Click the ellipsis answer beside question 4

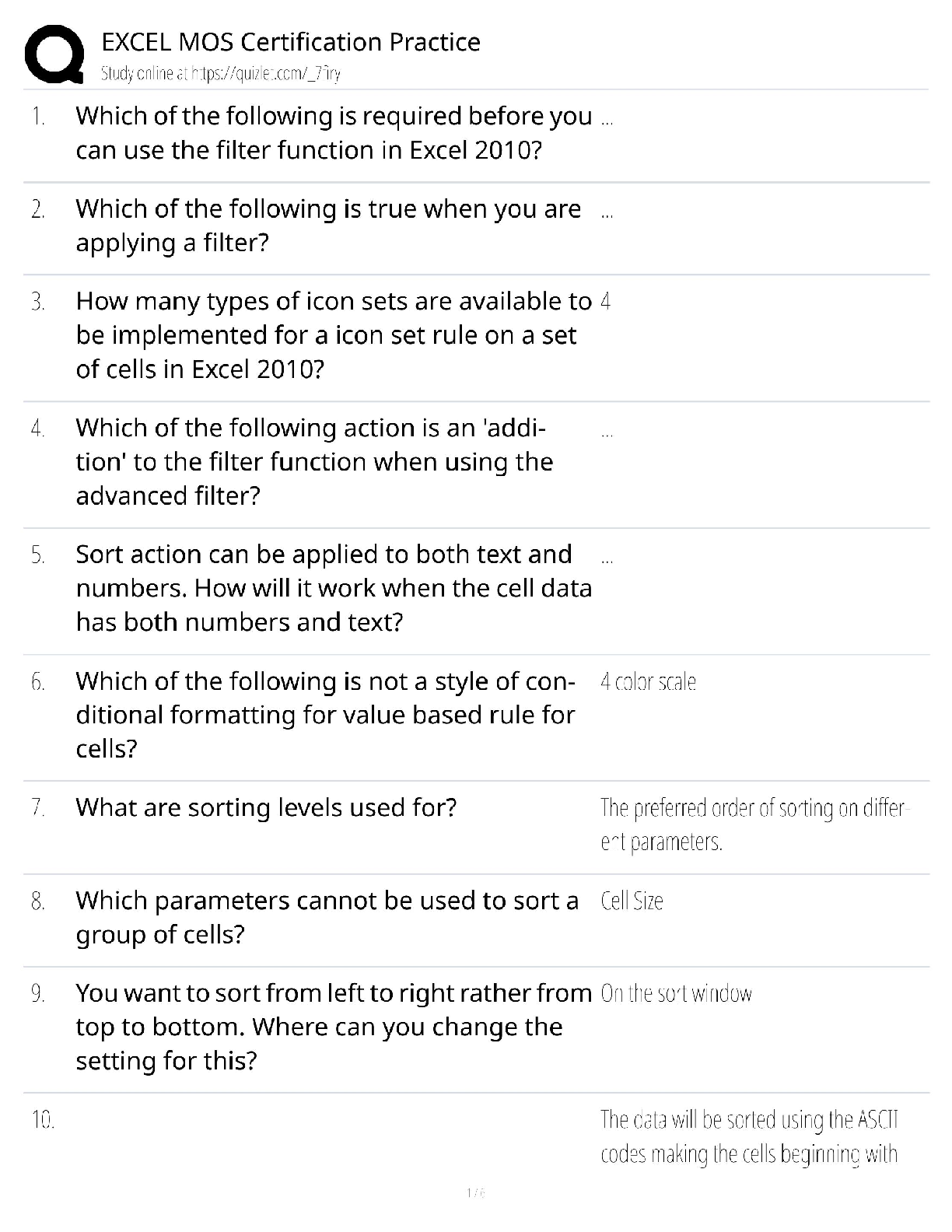607,432
